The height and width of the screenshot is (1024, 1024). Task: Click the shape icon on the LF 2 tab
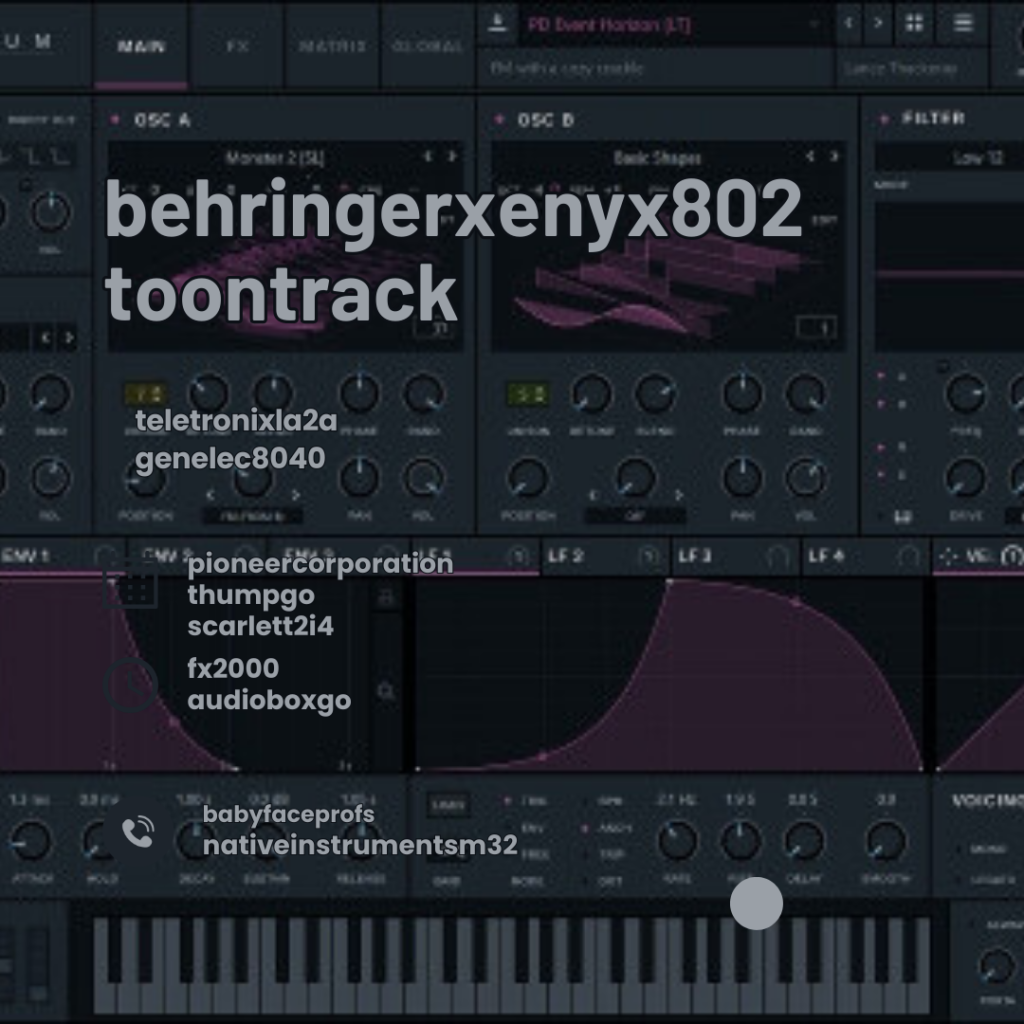[x=648, y=556]
